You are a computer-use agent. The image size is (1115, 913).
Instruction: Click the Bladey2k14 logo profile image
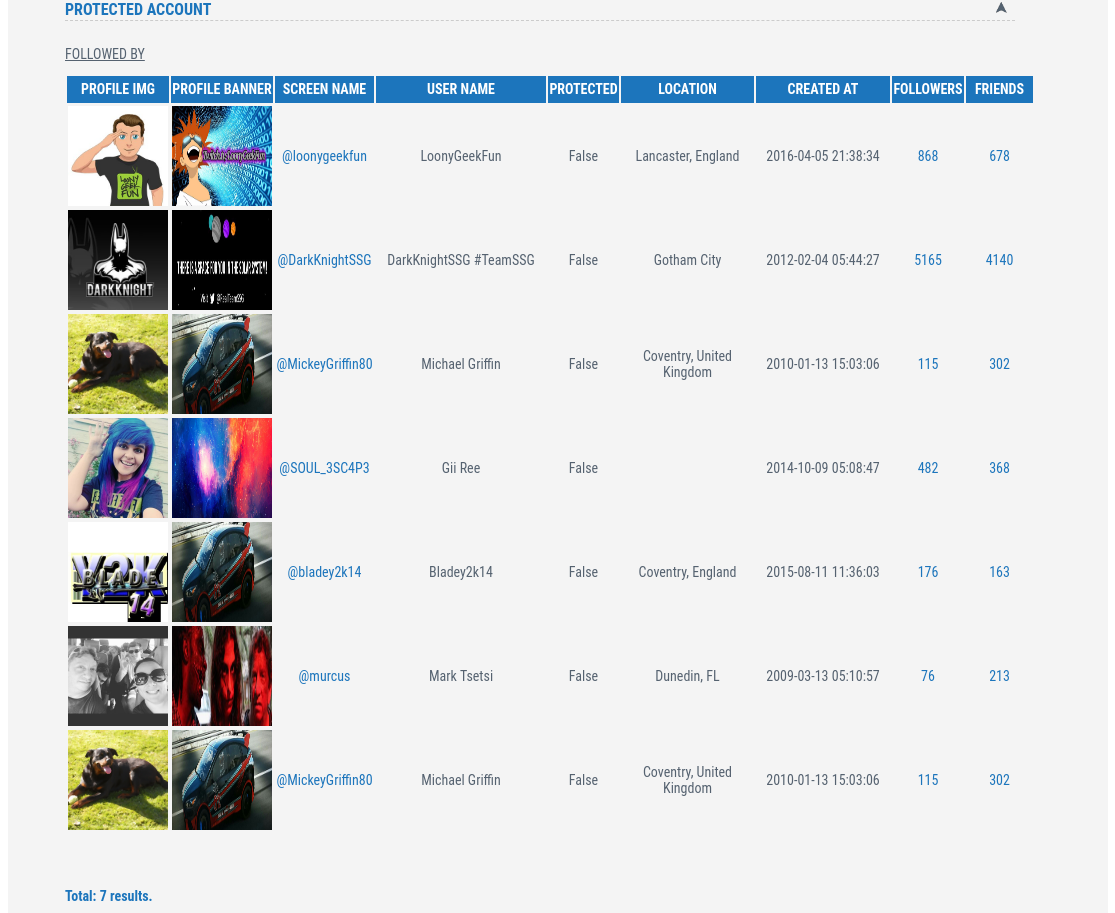pyautogui.click(x=118, y=572)
